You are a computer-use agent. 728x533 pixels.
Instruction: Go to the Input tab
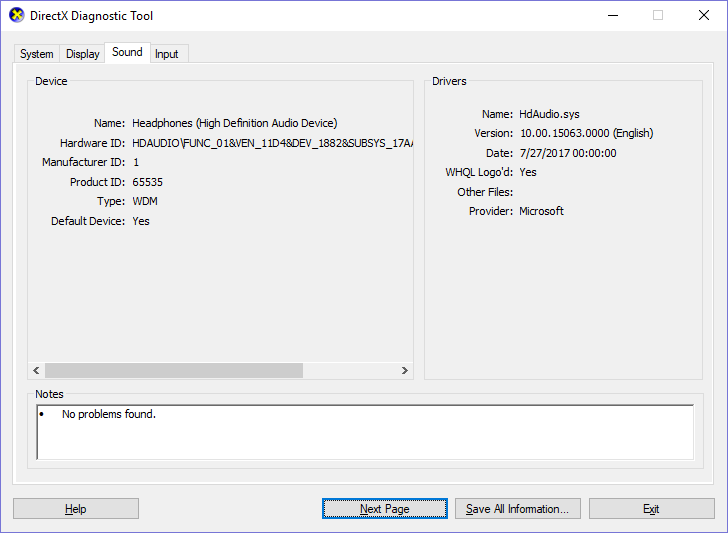pyautogui.click(x=167, y=54)
